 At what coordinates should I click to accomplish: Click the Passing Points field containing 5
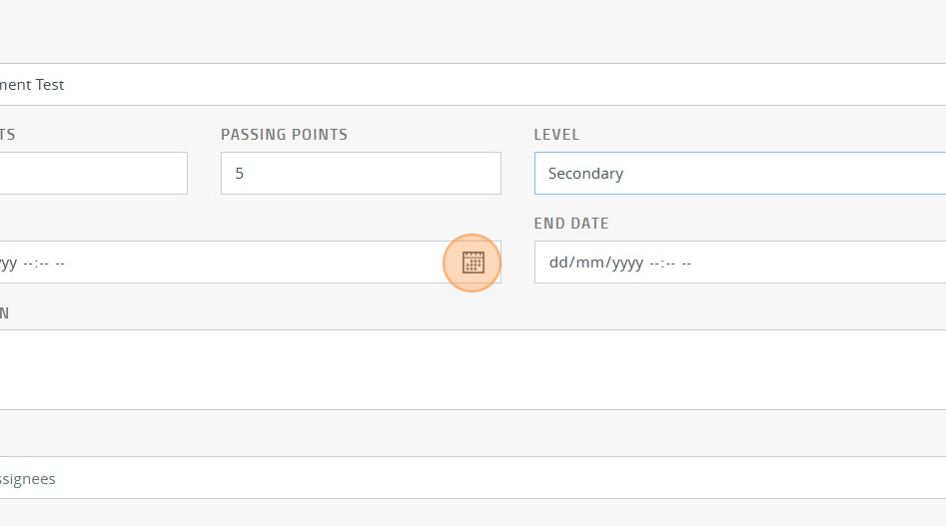(360, 173)
